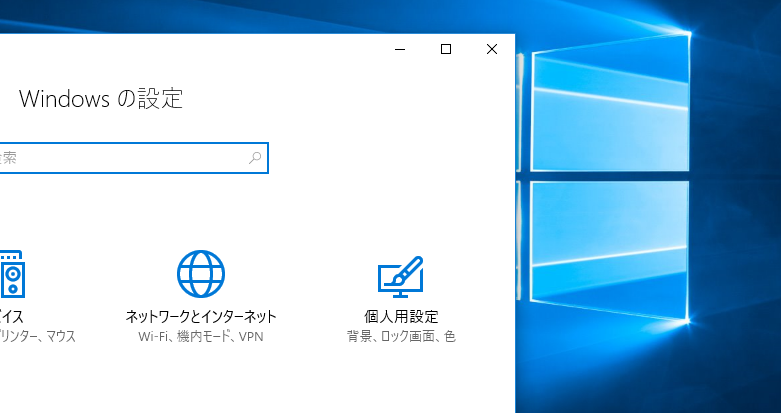Open the ネットワークとインターネット globe icon
Image resolution: width=781 pixels, height=413 pixels.
coord(201,274)
